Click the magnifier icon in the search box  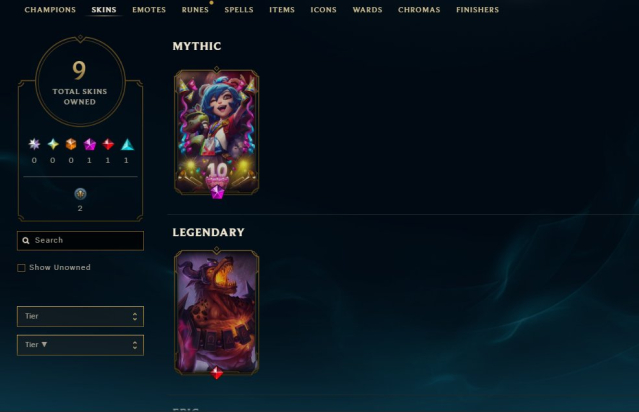click(x=26, y=240)
